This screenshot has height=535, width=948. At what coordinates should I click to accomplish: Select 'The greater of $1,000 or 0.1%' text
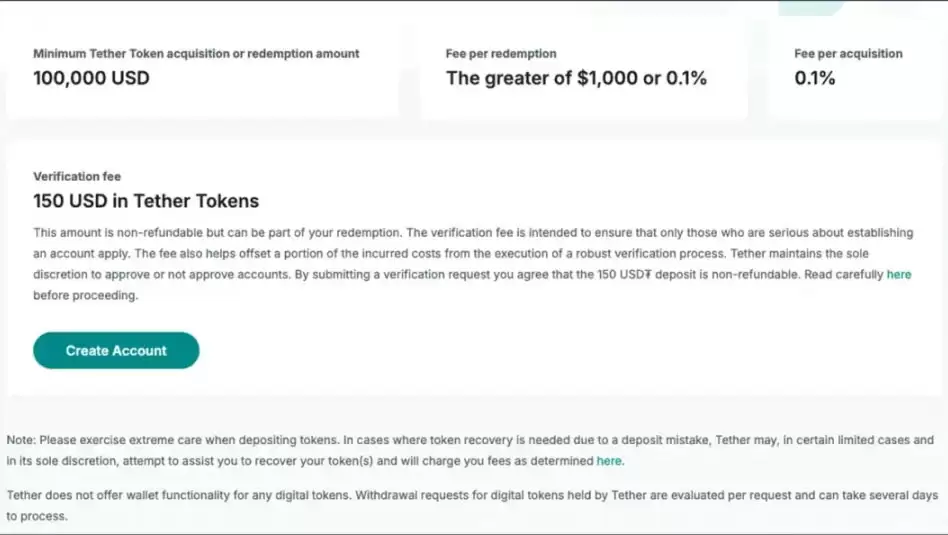(x=576, y=78)
